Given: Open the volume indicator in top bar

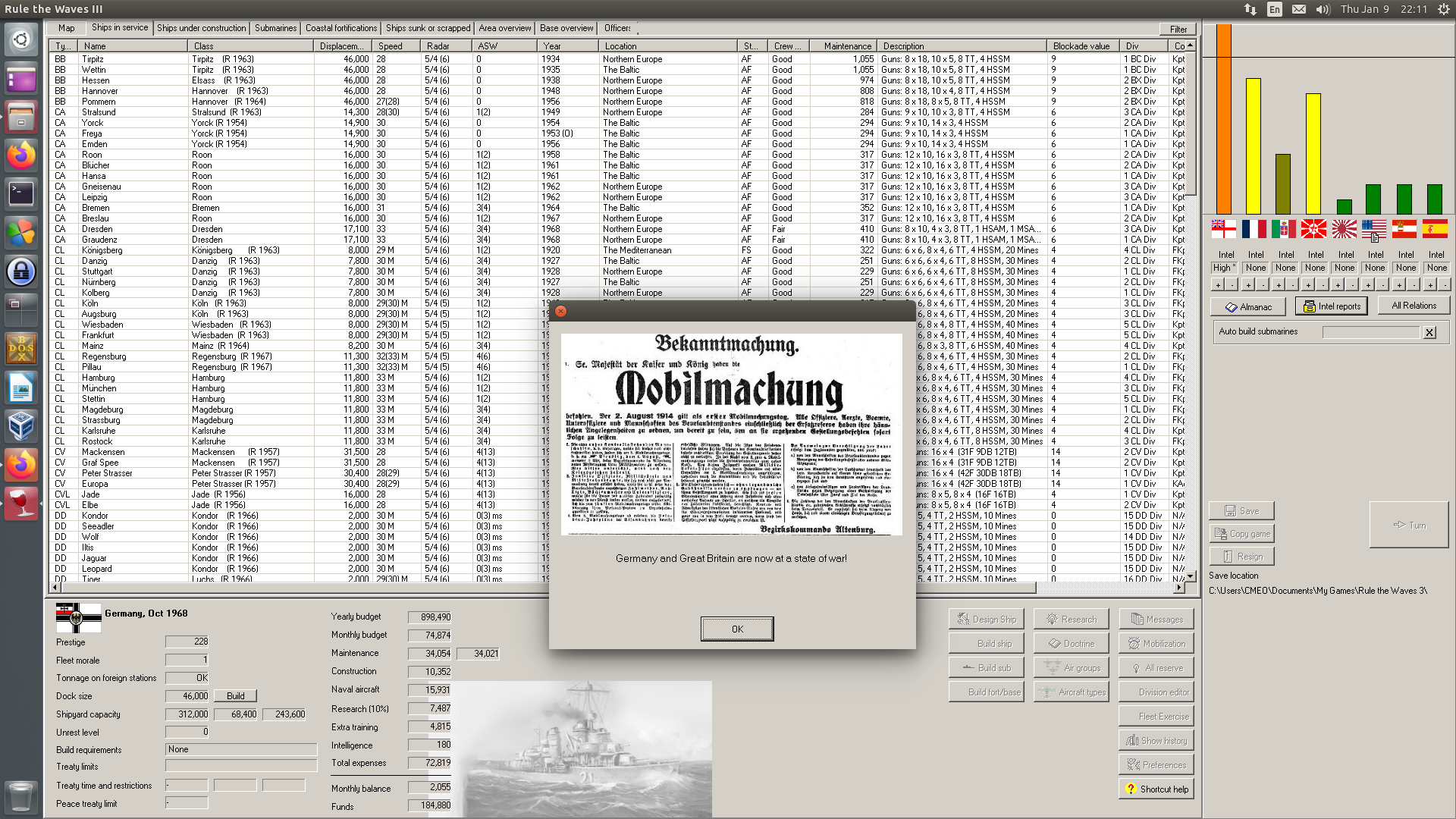Looking at the screenshot, I should tap(1323, 9).
